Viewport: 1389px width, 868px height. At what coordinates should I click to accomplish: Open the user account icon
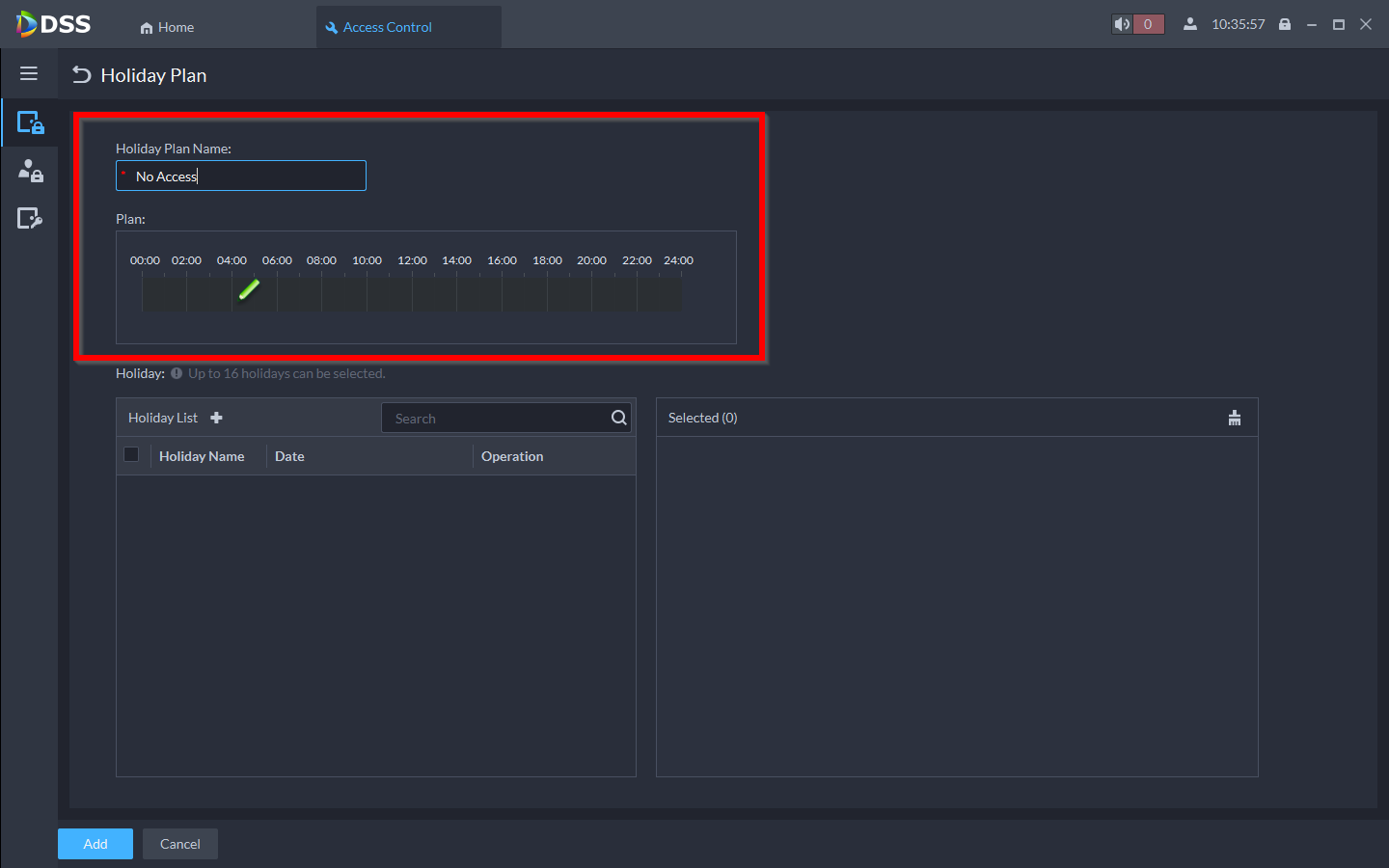[1190, 24]
